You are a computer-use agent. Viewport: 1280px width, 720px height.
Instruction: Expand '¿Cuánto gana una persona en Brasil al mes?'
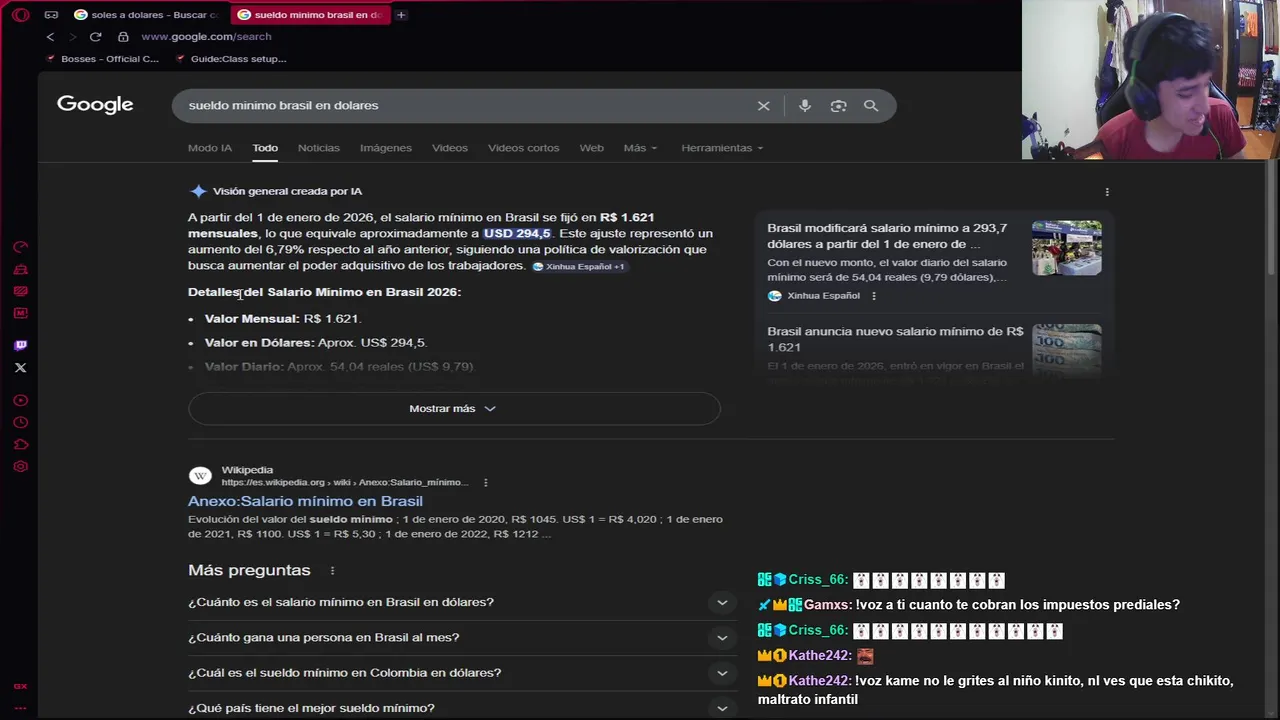(462, 637)
